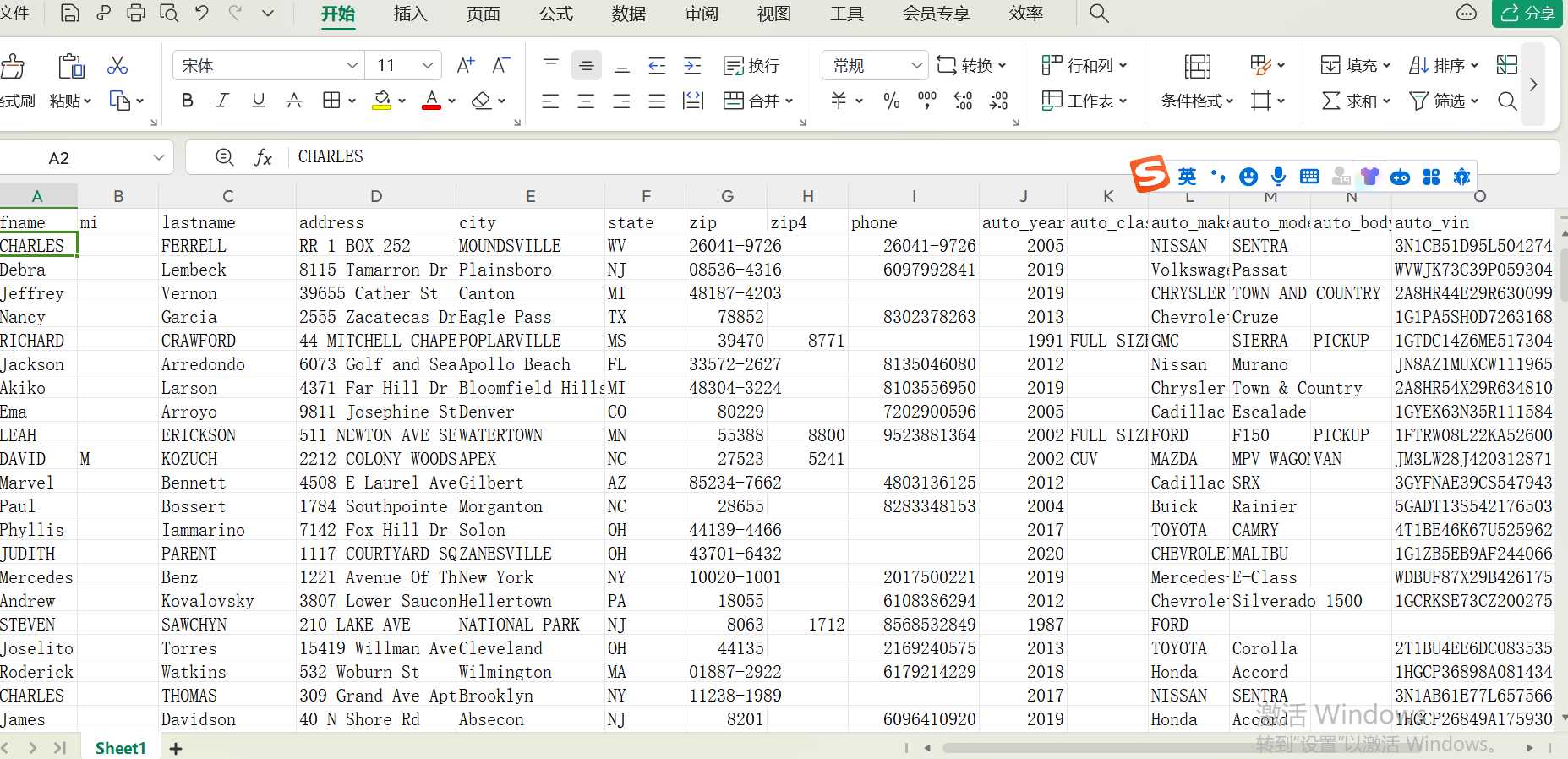The height and width of the screenshot is (759, 1568).
Task: Toggle align right
Action: [x=621, y=101]
